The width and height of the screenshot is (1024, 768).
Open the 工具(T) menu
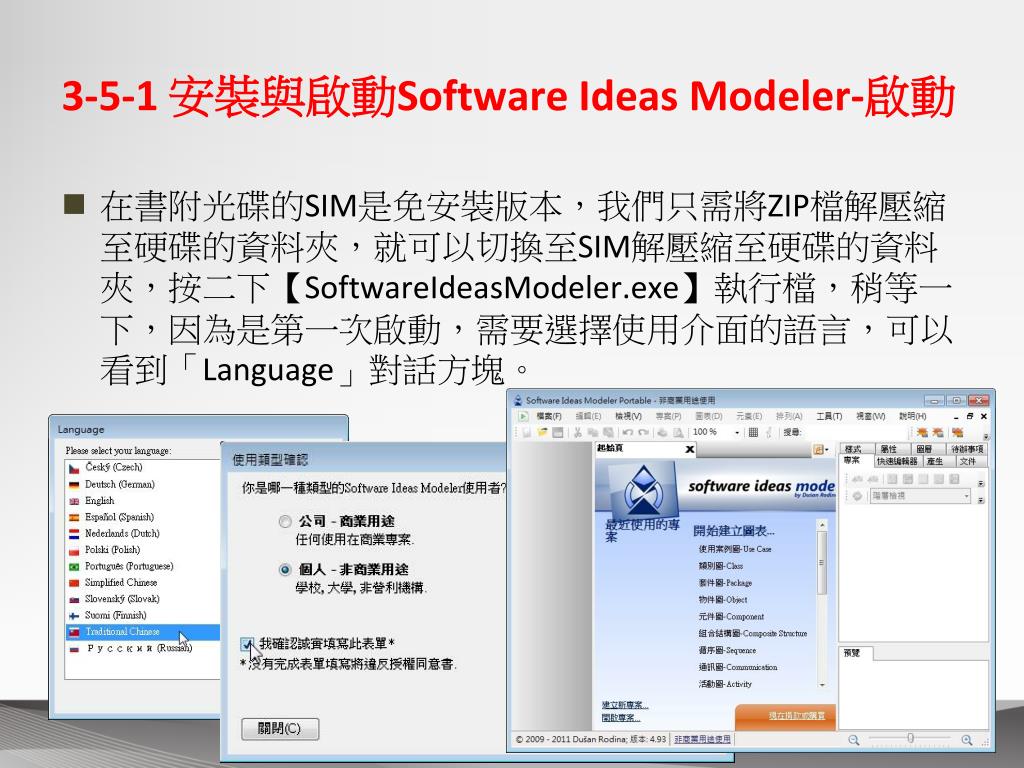[x=829, y=416]
